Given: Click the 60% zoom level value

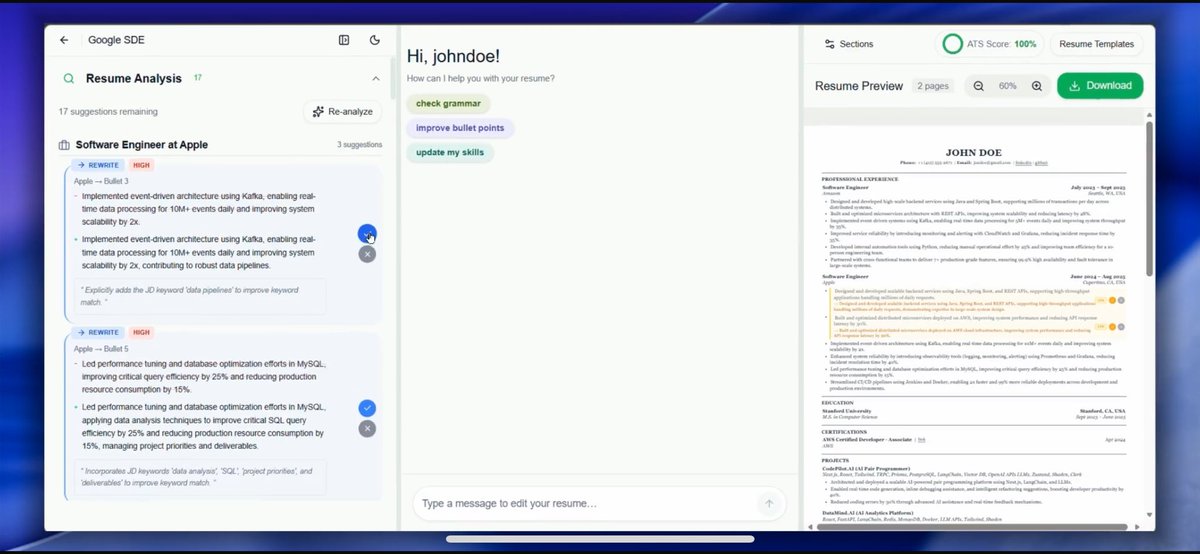Looking at the screenshot, I should click(x=1007, y=86).
